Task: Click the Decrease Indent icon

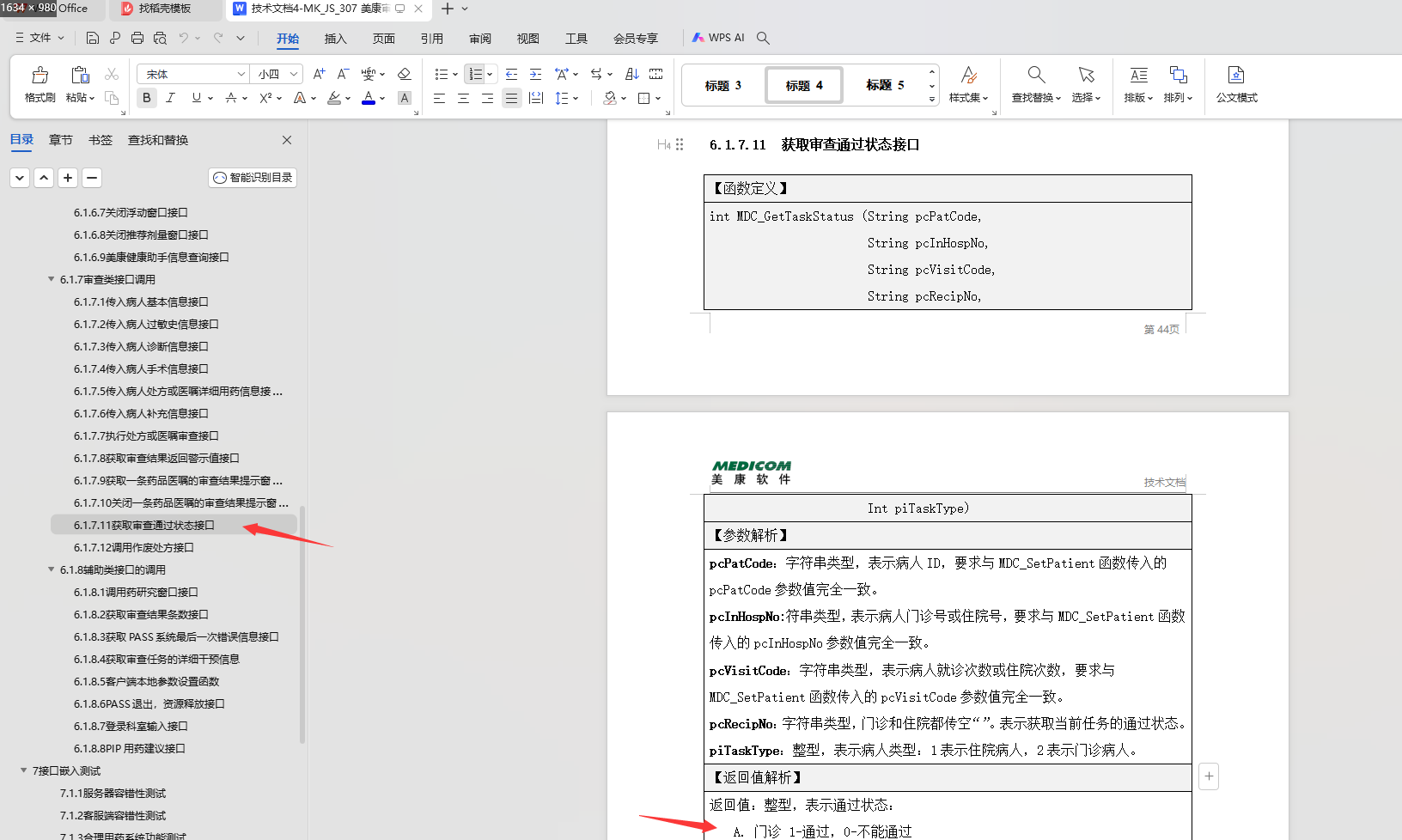Action: pos(511,74)
